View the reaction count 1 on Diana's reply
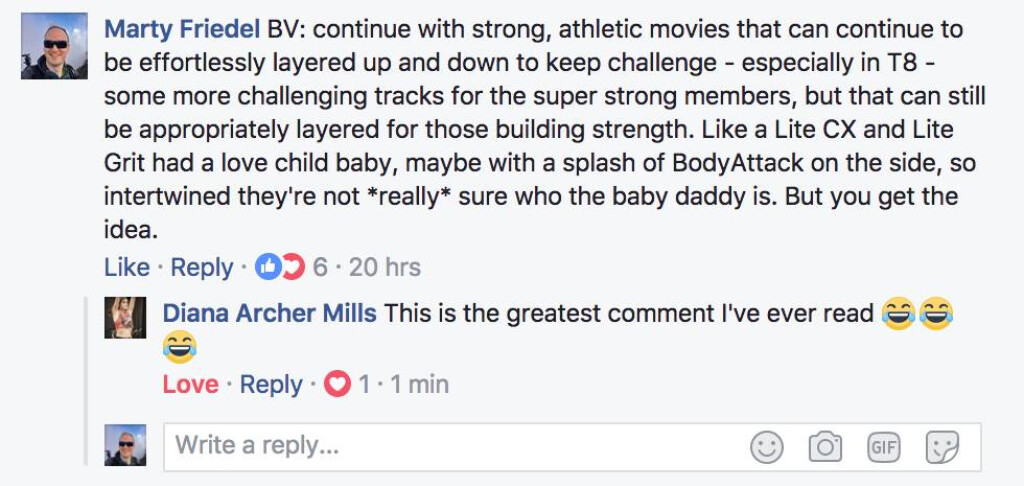The image size is (1024, 486). [364, 385]
